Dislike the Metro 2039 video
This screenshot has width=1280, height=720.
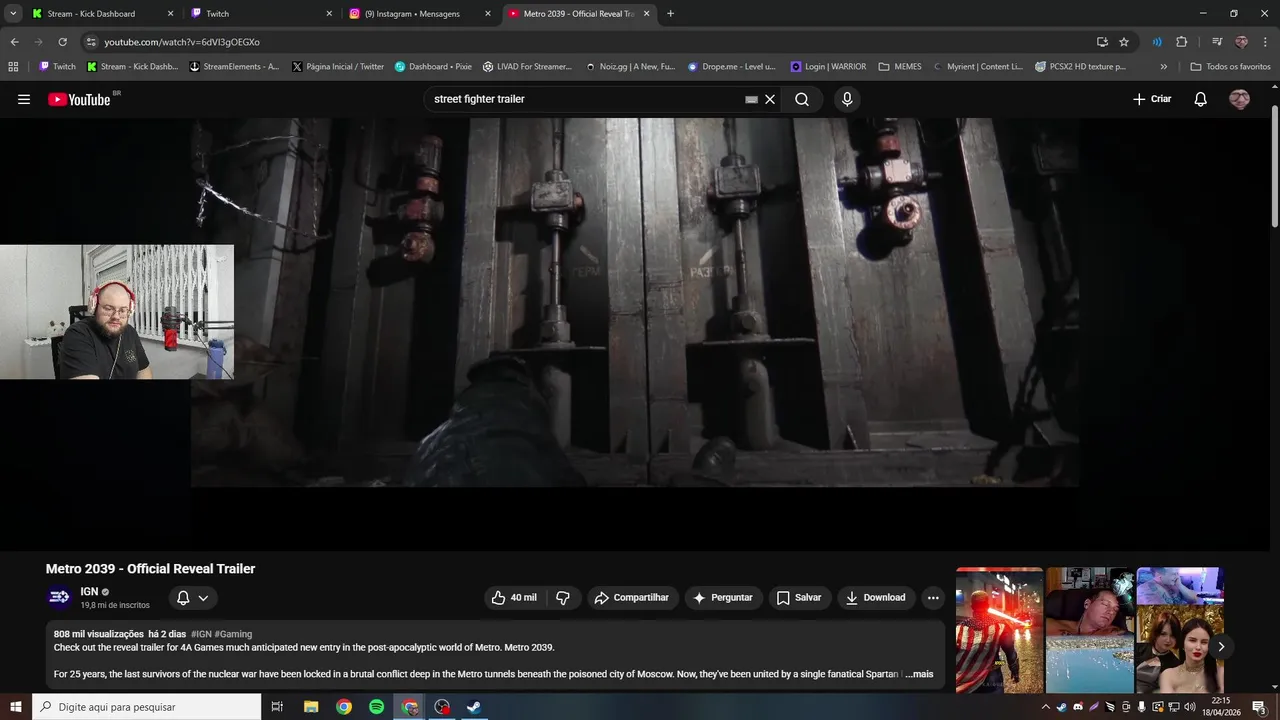563,598
